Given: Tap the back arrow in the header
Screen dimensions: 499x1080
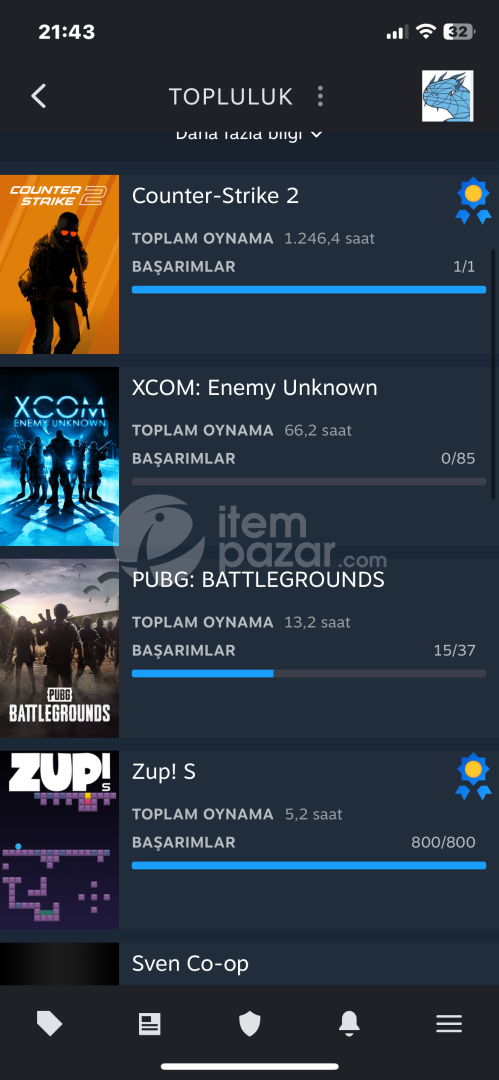Looking at the screenshot, I should pos(39,96).
